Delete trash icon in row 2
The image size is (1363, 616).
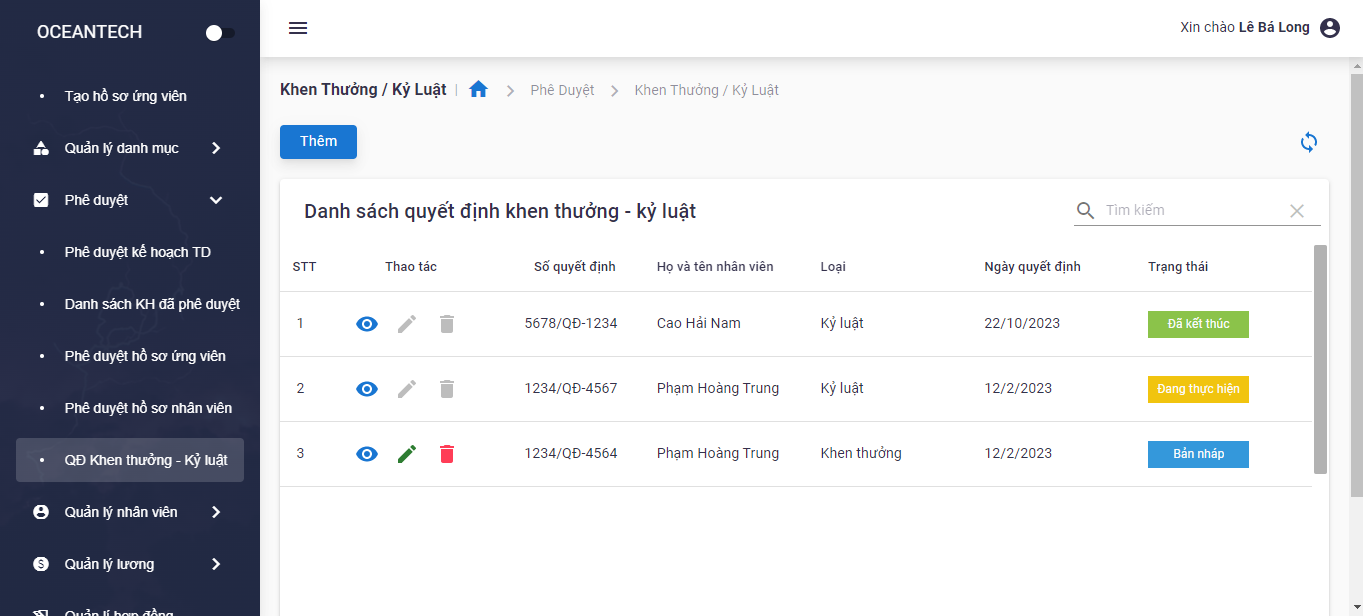click(447, 389)
